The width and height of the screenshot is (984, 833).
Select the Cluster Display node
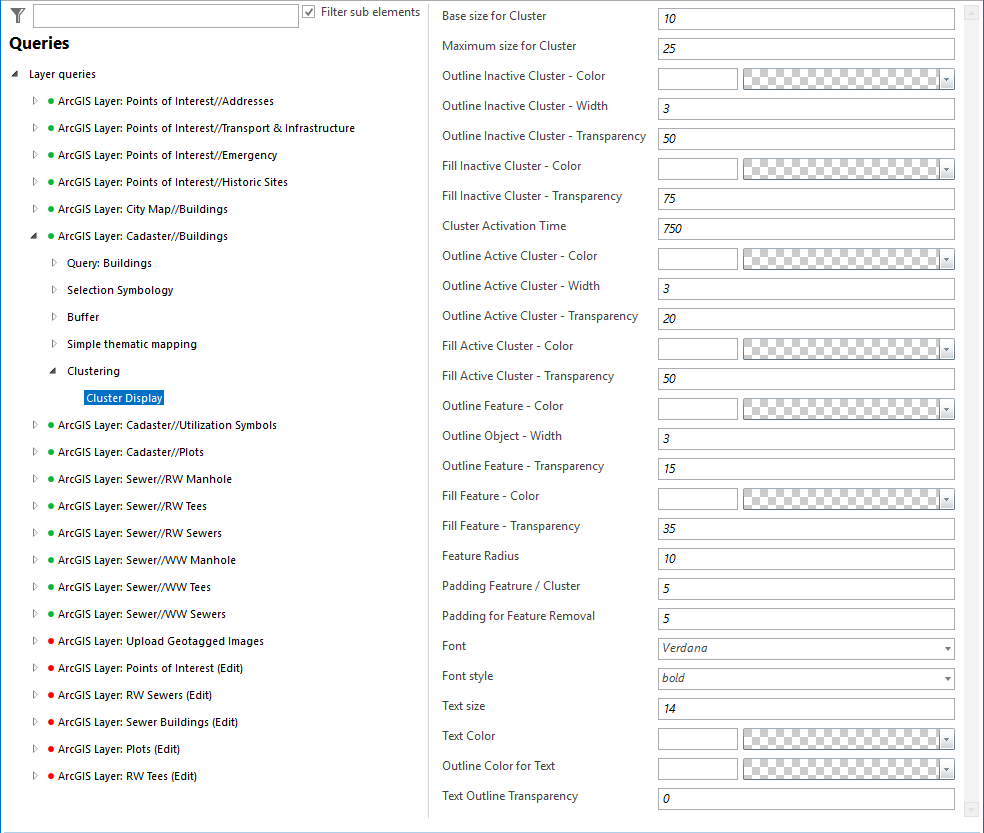tap(124, 397)
